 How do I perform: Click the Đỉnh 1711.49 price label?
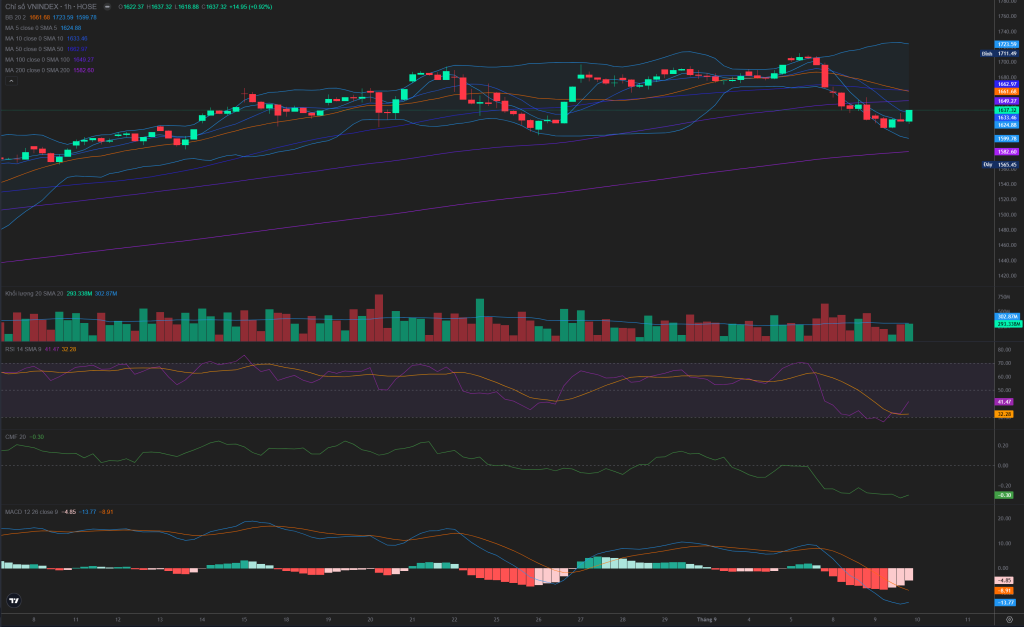1000,54
